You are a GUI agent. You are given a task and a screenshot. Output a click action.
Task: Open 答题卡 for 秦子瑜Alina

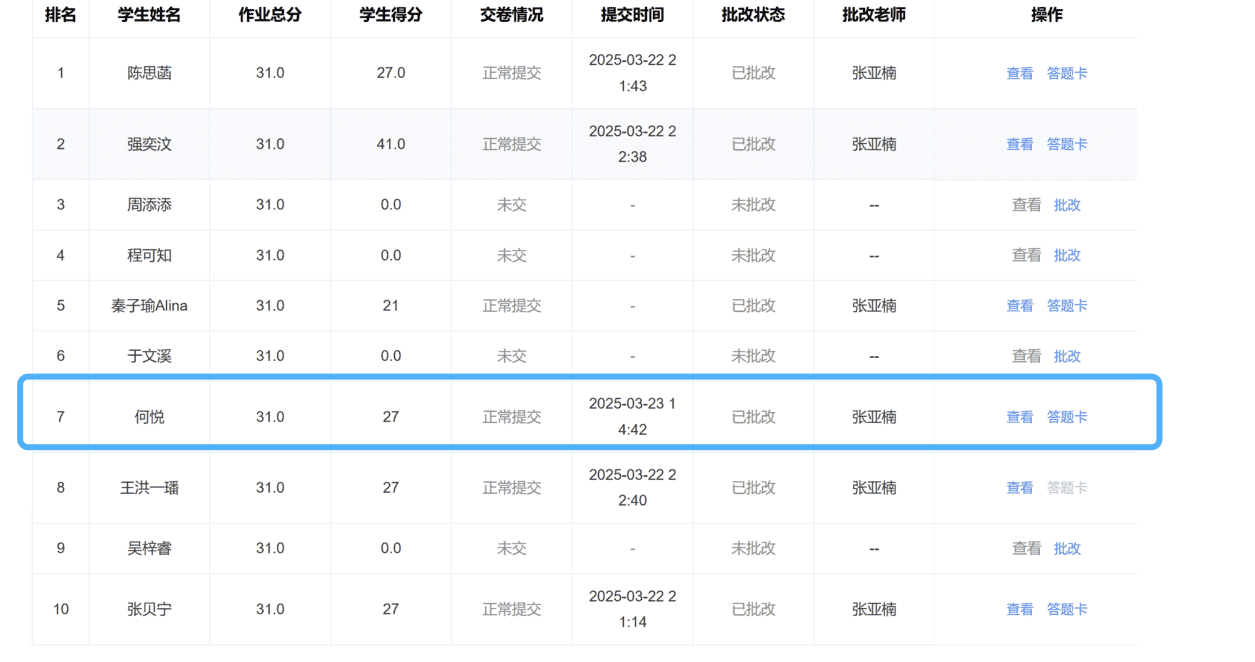point(1067,306)
